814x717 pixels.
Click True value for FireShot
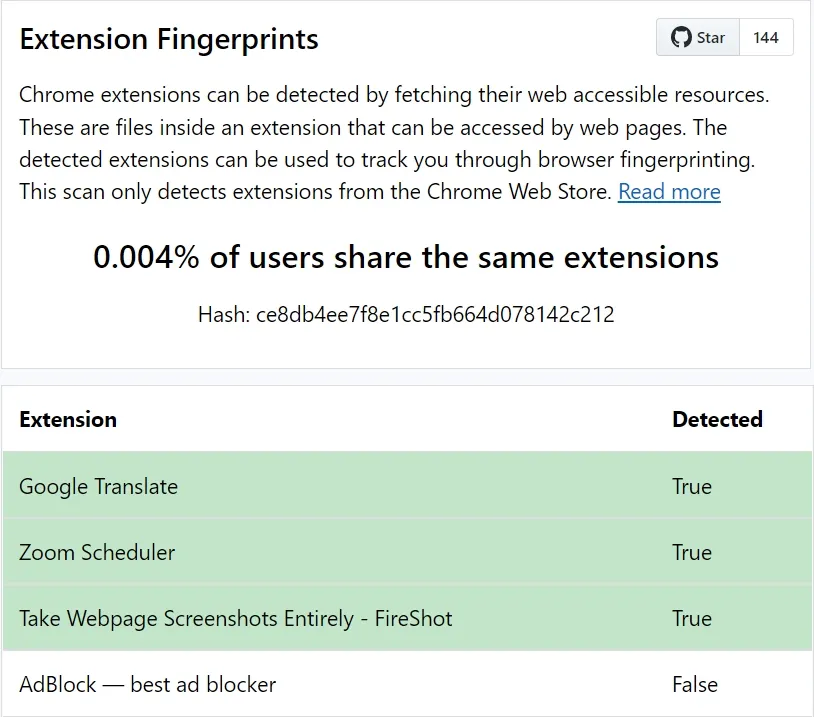(692, 618)
